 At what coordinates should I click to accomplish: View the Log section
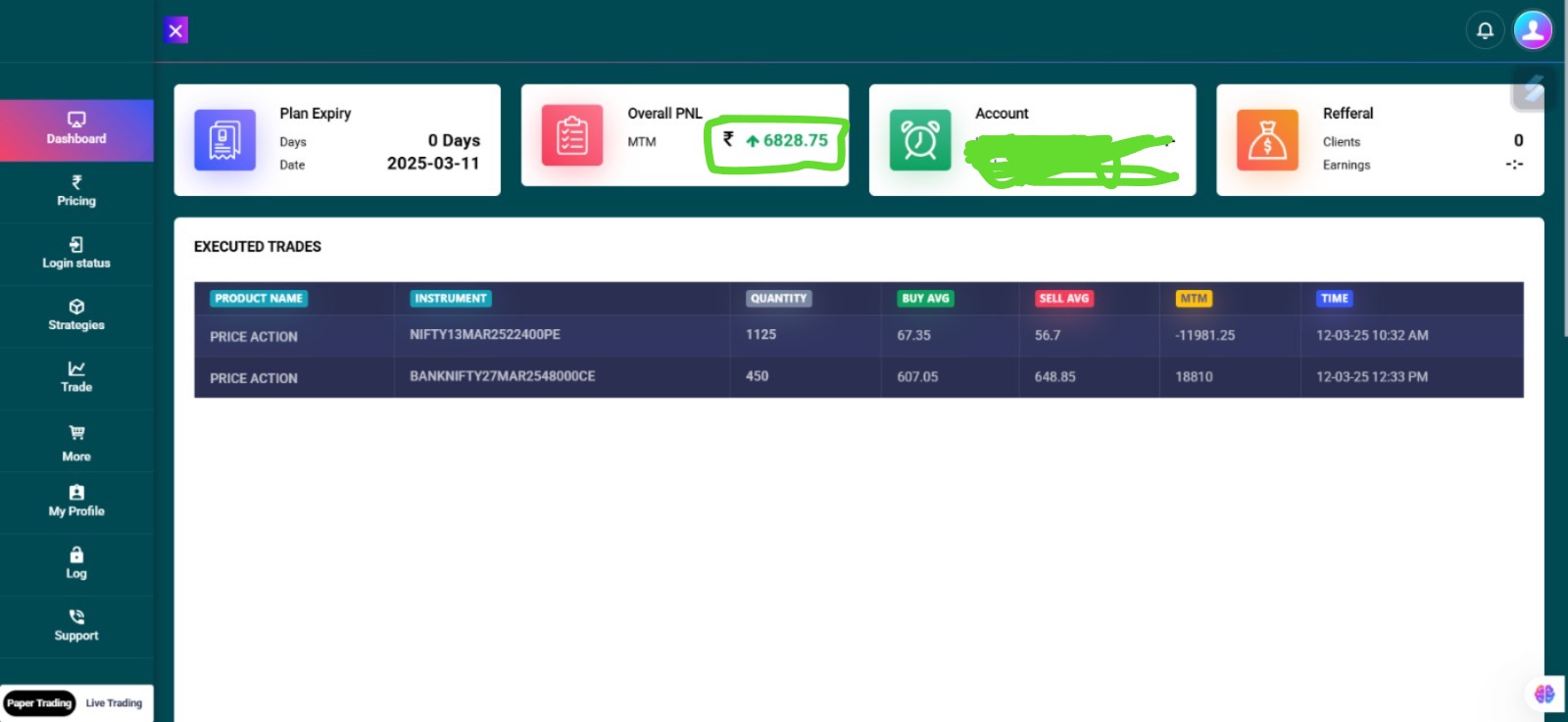[x=76, y=563]
